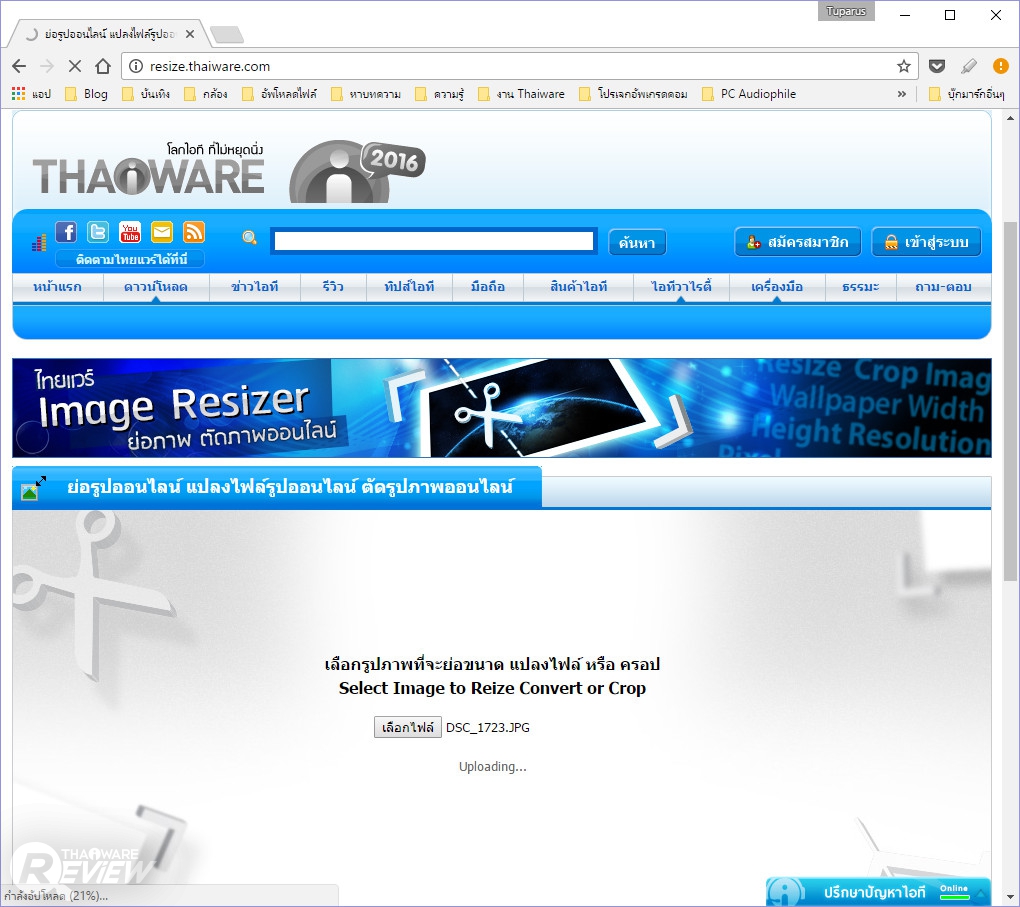Screen dimensions: 1020x907
Task: Click the Image Resizer banner
Action: (502, 408)
